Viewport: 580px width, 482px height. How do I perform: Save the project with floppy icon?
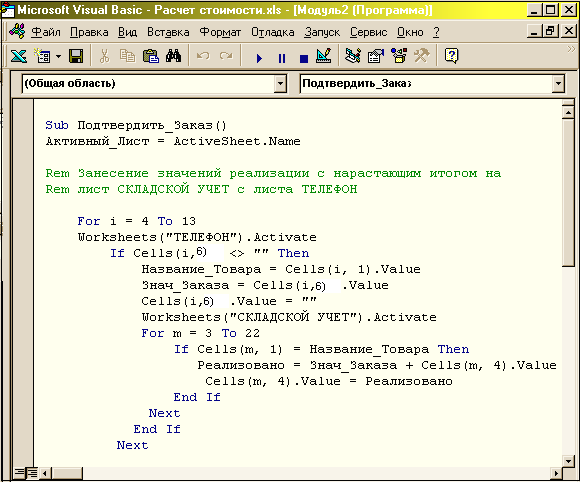(76, 56)
